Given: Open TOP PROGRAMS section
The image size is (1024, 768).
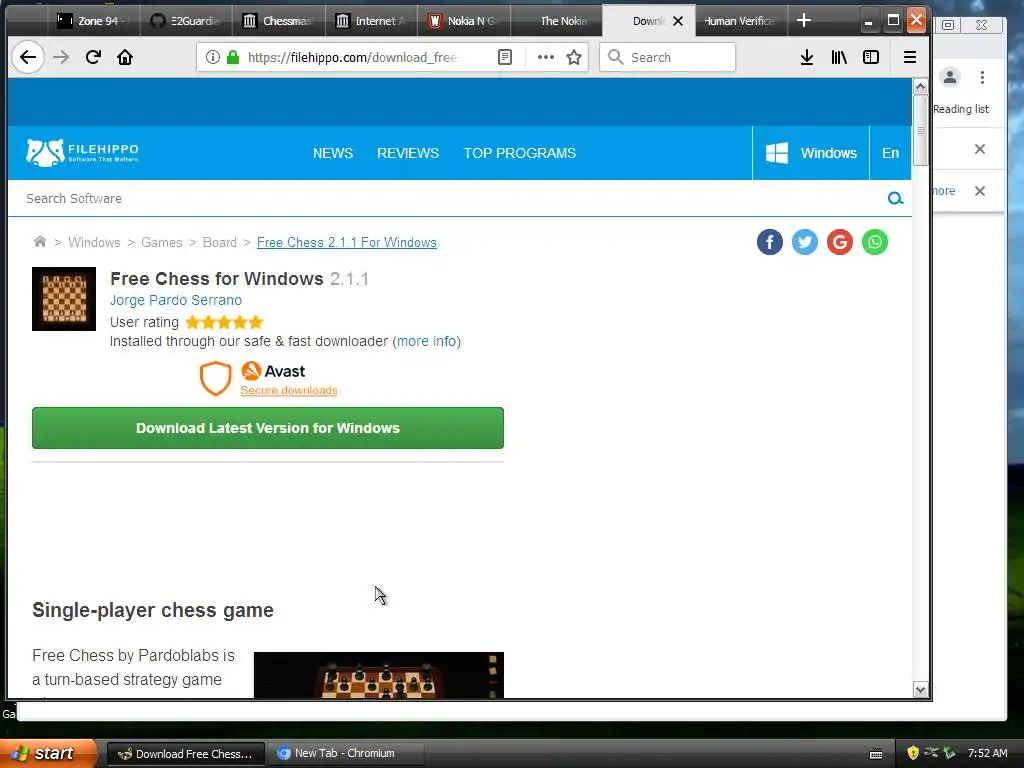Looking at the screenshot, I should coord(520,153).
